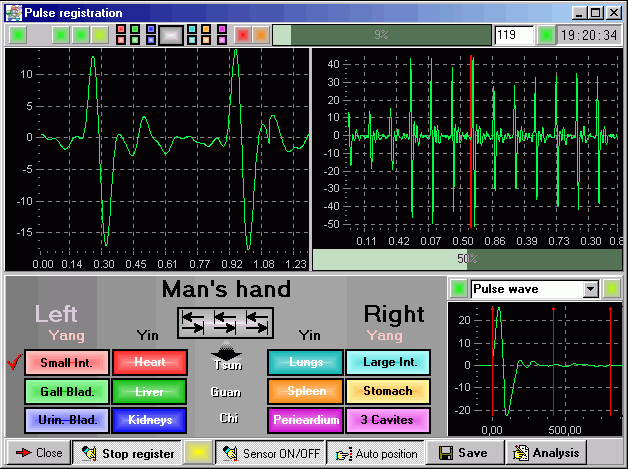Select the Stomach organ button
The image size is (628, 469).
point(388,391)
